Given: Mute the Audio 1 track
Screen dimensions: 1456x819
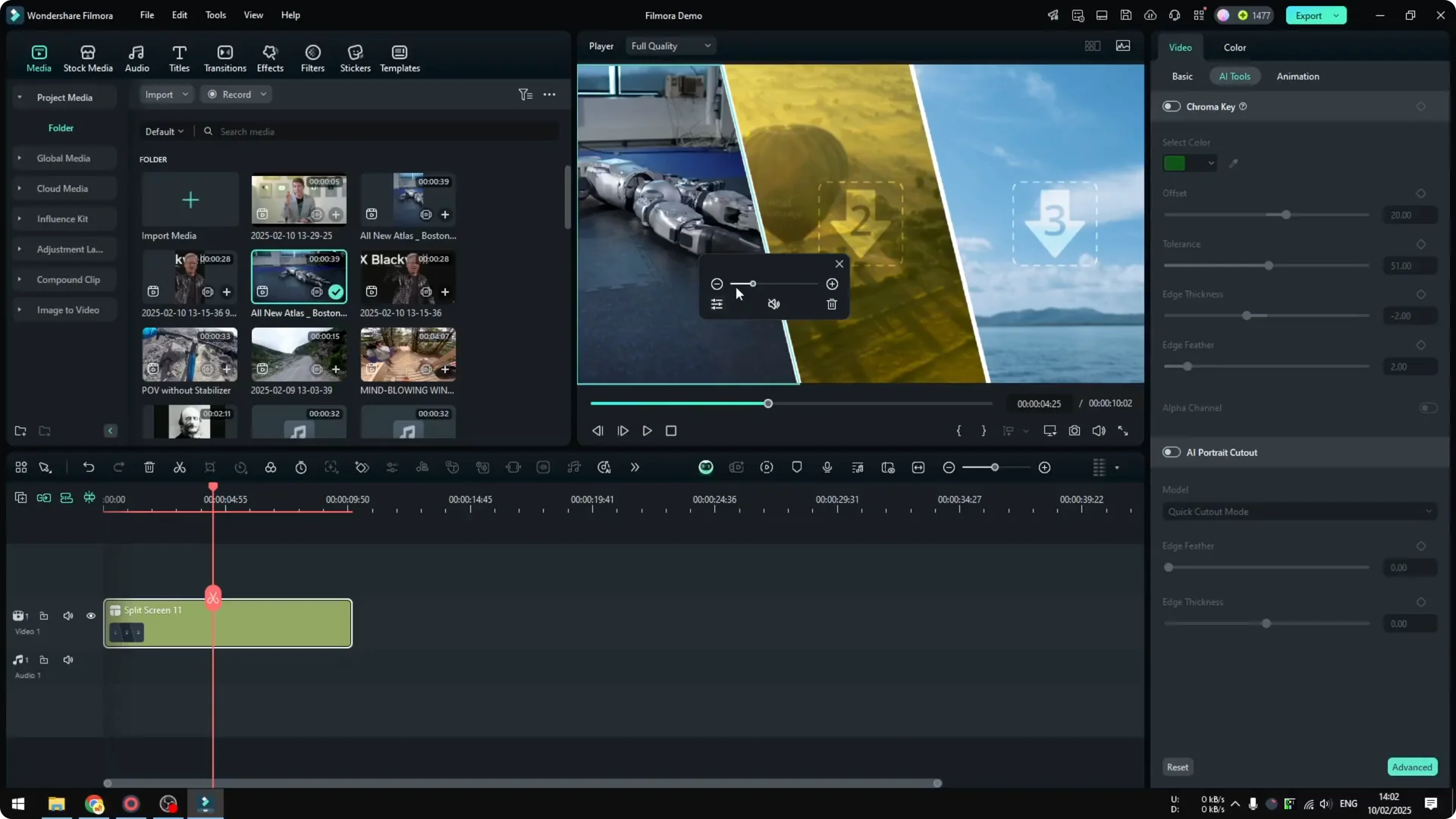Looking at the screenshot, I should [68, 661].
